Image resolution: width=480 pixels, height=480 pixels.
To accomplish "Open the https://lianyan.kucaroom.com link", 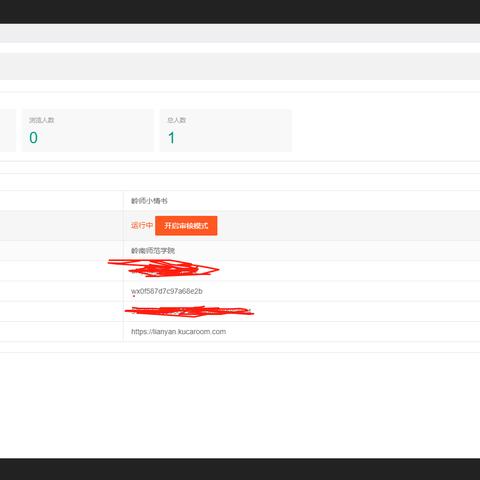I will click(x=178, y=332).
